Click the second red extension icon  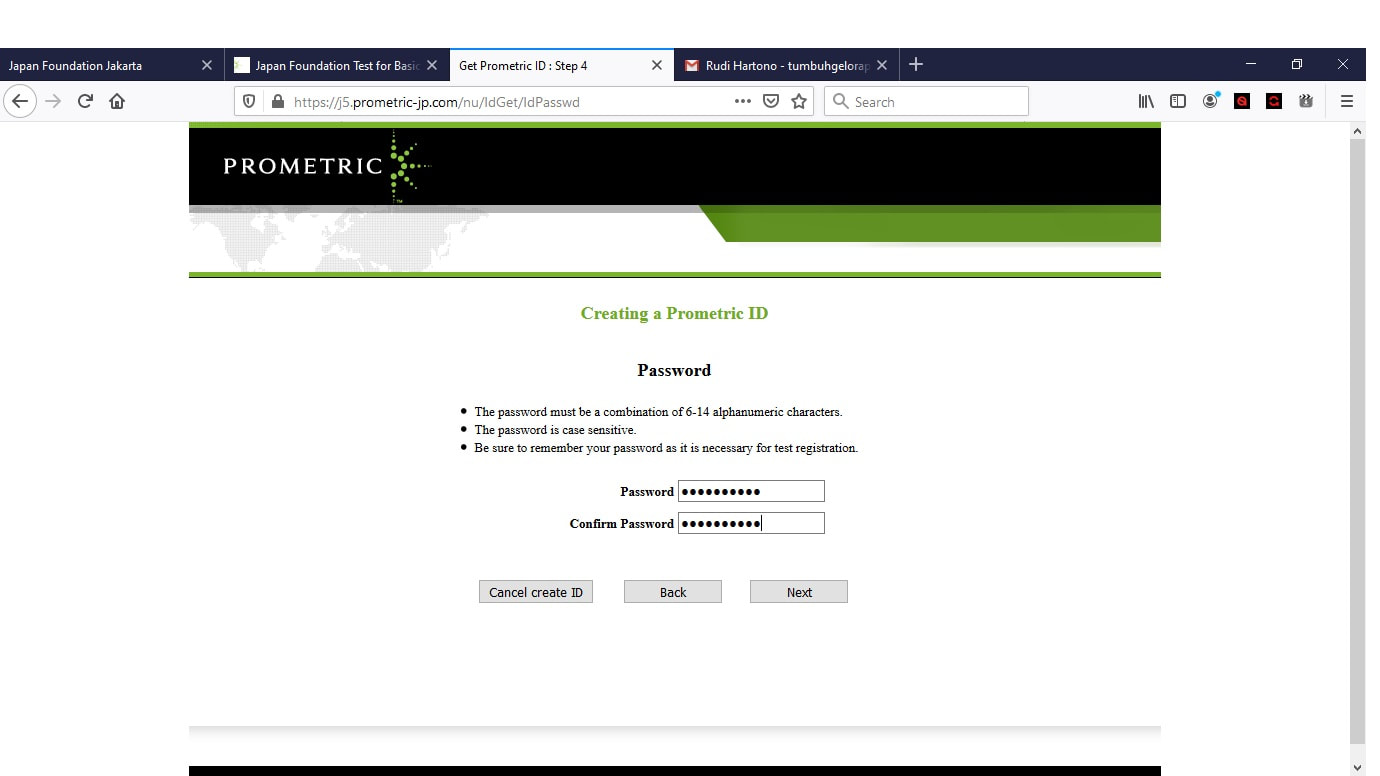point(1274,101)
